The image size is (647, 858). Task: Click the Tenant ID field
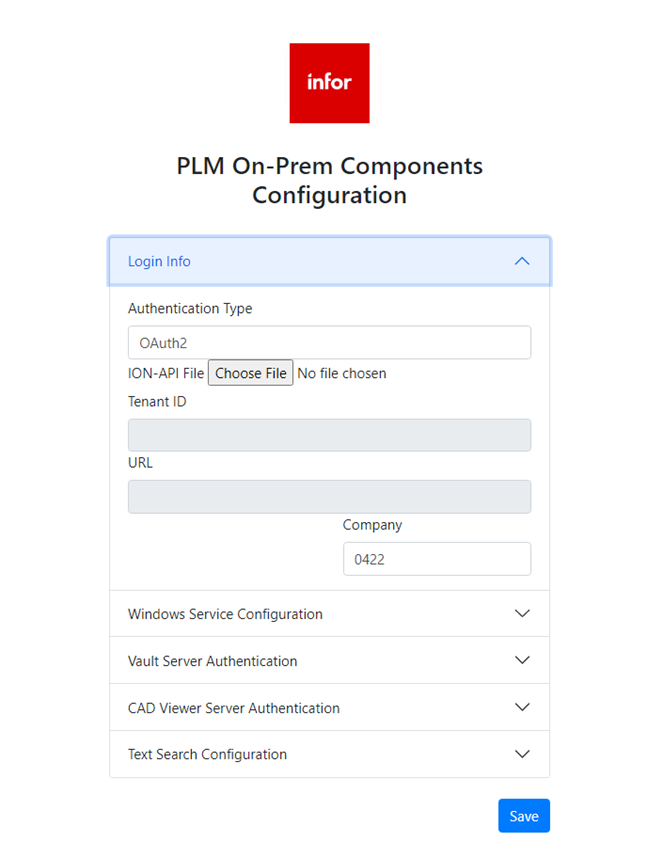329,435
